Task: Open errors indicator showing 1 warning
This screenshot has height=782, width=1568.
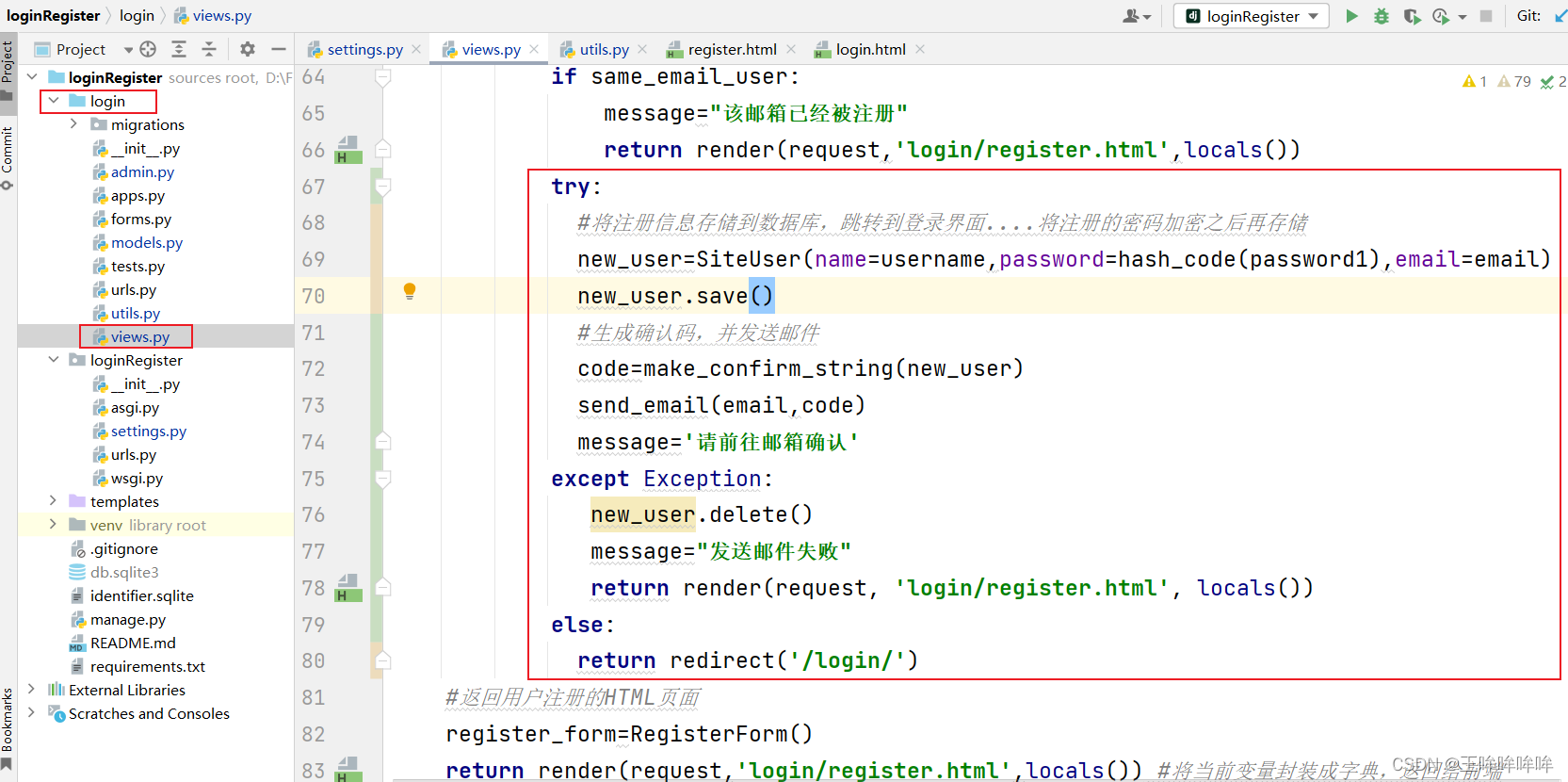Action: pyautogui.click(x=1475, y=82)
